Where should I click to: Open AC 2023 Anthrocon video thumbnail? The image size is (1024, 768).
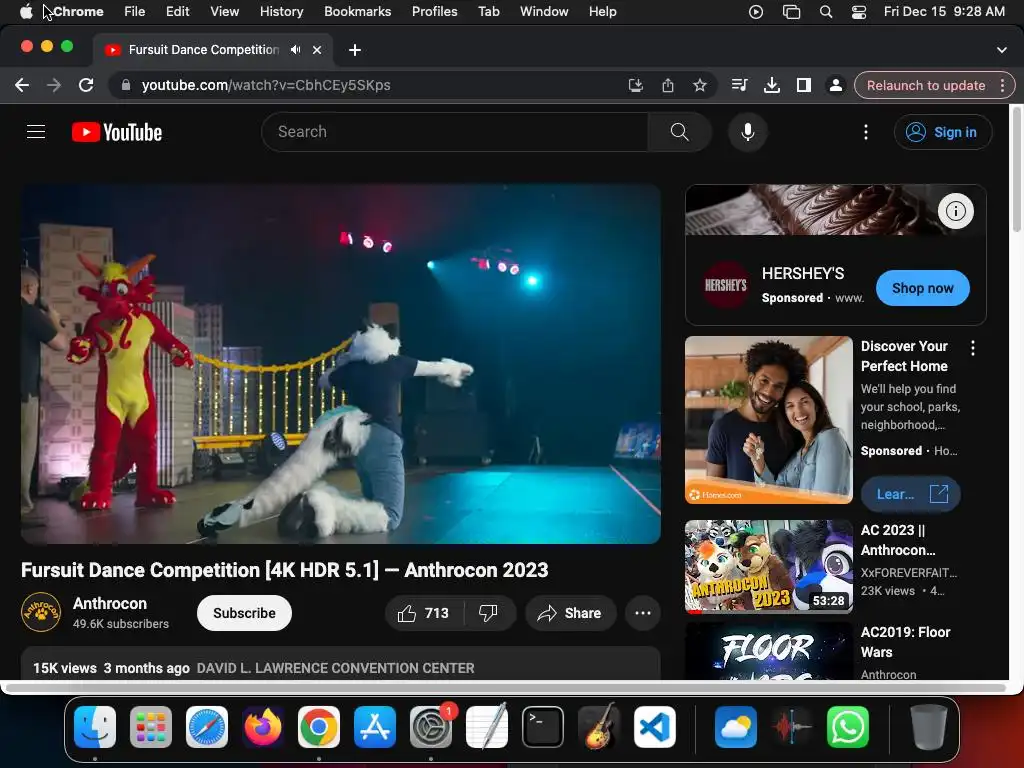pyautogui.click(x=768, y=566)
